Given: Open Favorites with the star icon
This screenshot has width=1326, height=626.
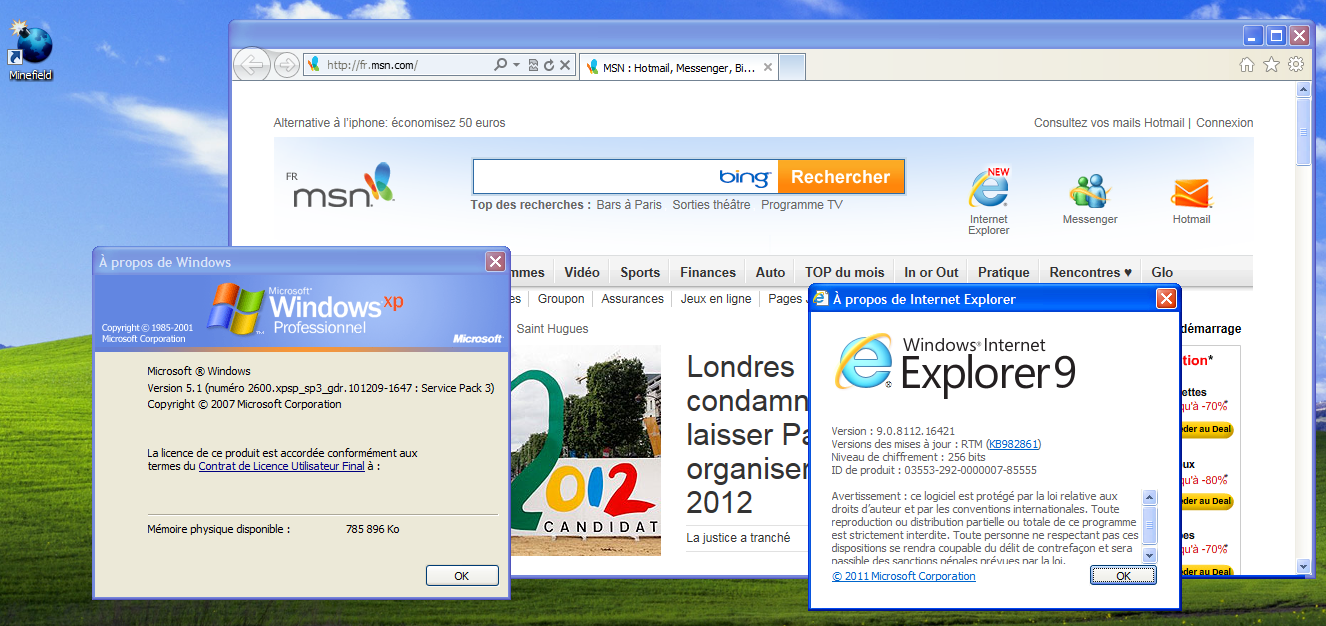Looking at the screenshot, I should click(x=1271, y=65).
